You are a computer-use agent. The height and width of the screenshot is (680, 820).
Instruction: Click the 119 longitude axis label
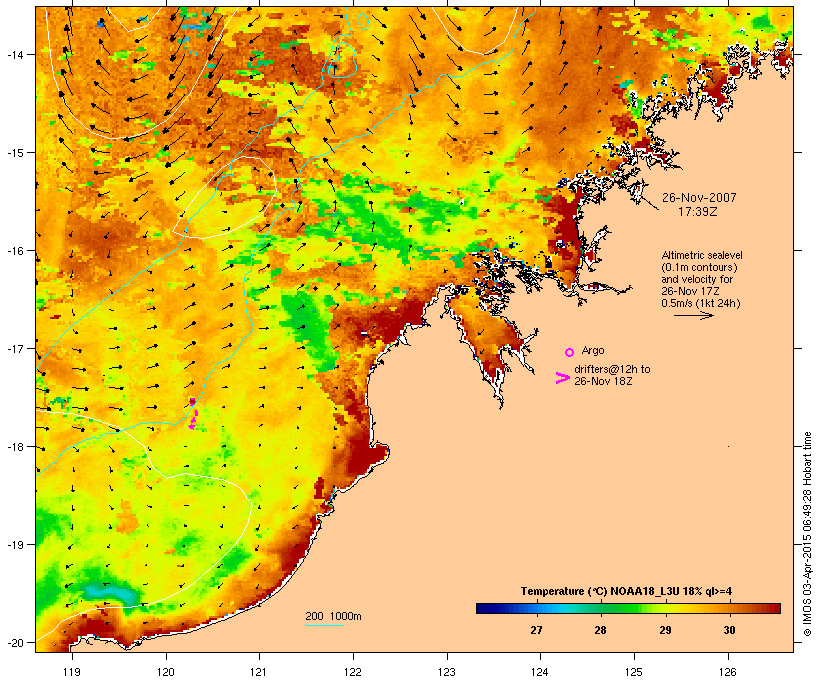(72, 672)
